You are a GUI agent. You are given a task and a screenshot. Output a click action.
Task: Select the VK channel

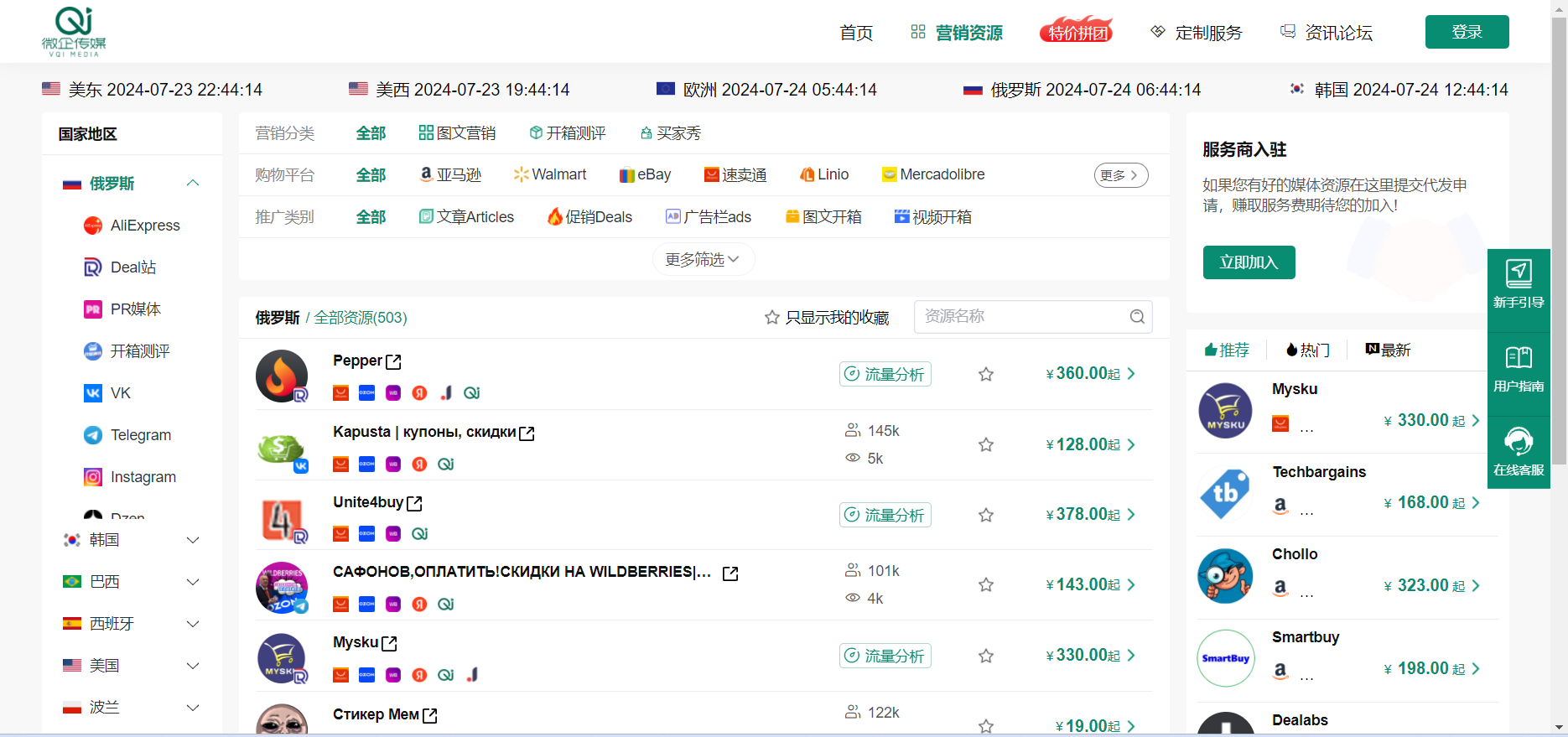point(107,393)
